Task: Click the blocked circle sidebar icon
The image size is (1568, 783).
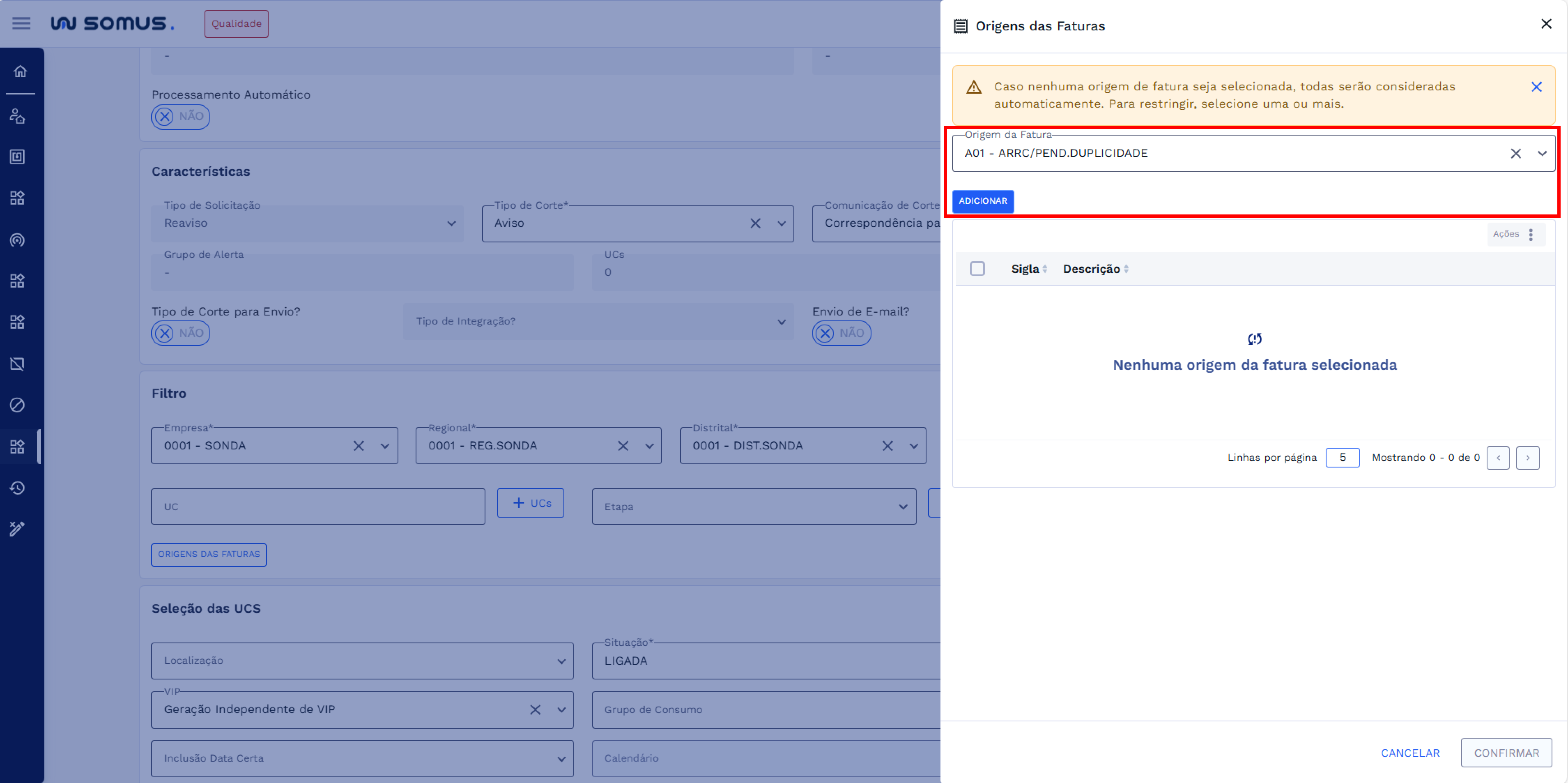Action: click(17, 405)
